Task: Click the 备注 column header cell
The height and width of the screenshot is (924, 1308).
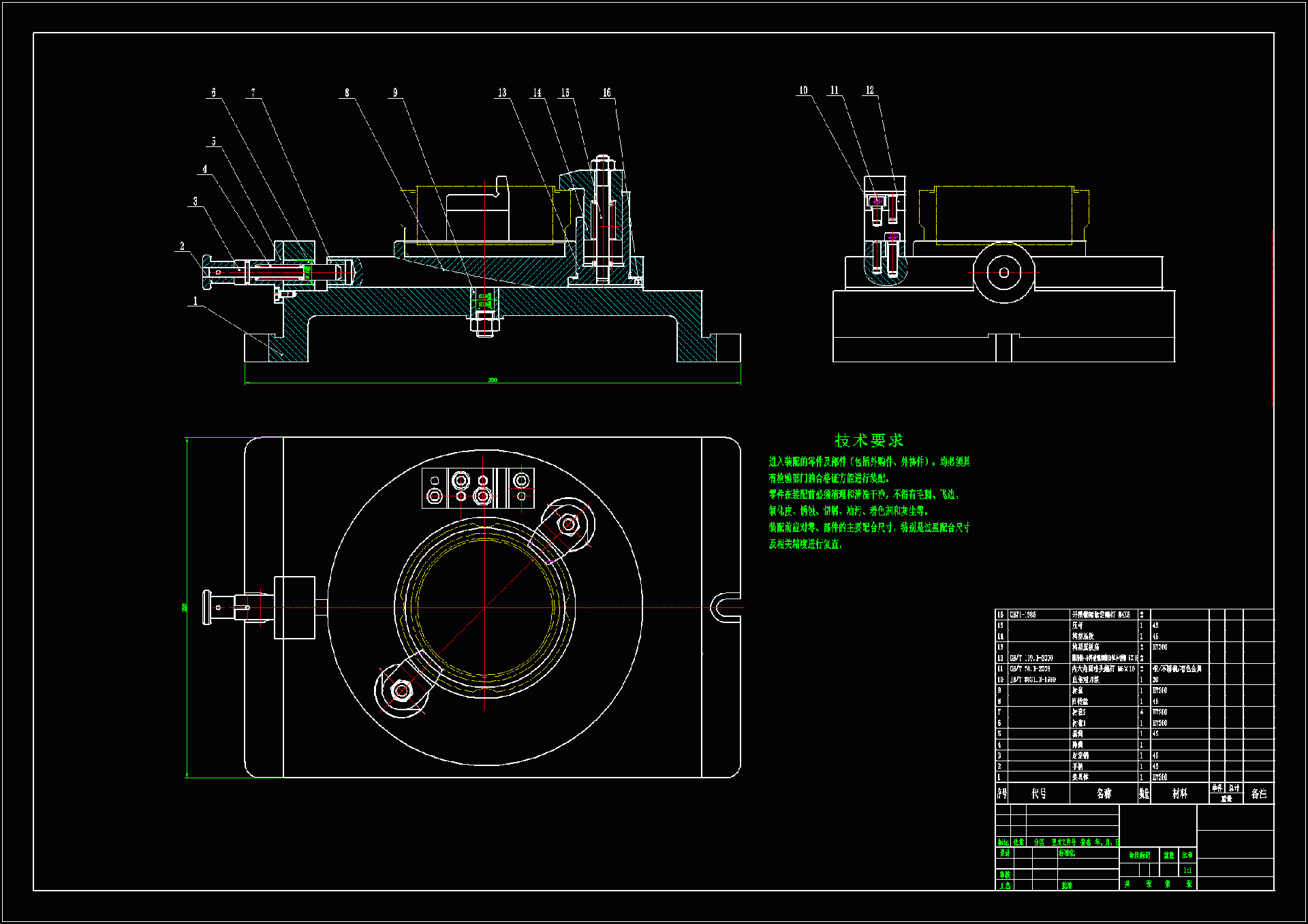Action: [x=1258, y=793]
